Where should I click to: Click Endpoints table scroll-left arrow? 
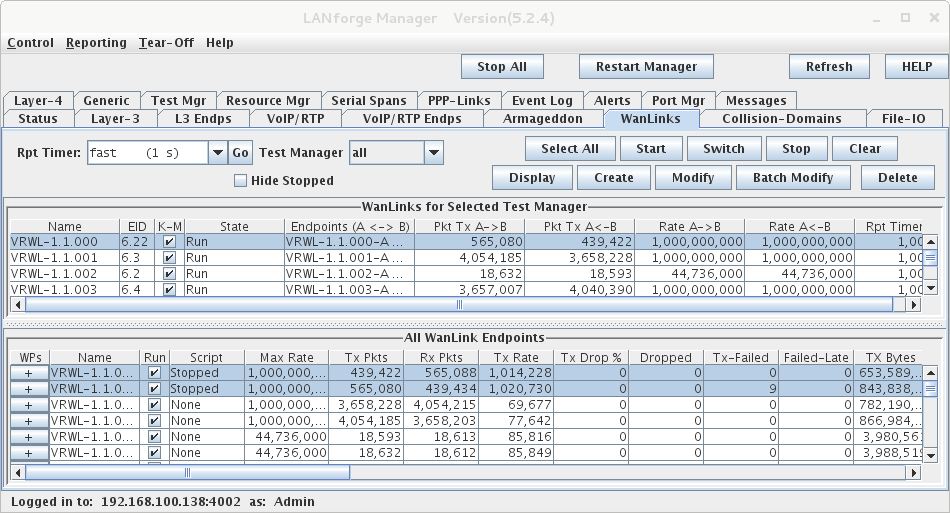(x=18, y=472)
